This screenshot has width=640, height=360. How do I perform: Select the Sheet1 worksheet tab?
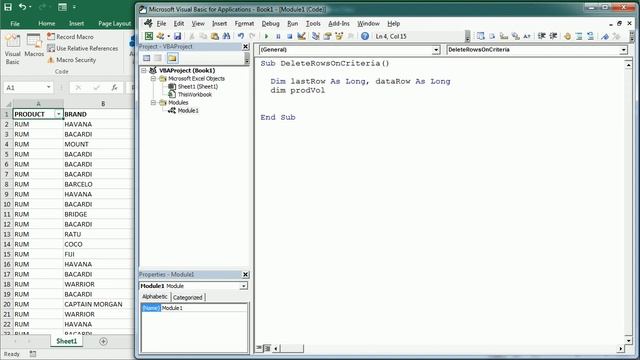point(67,341)
